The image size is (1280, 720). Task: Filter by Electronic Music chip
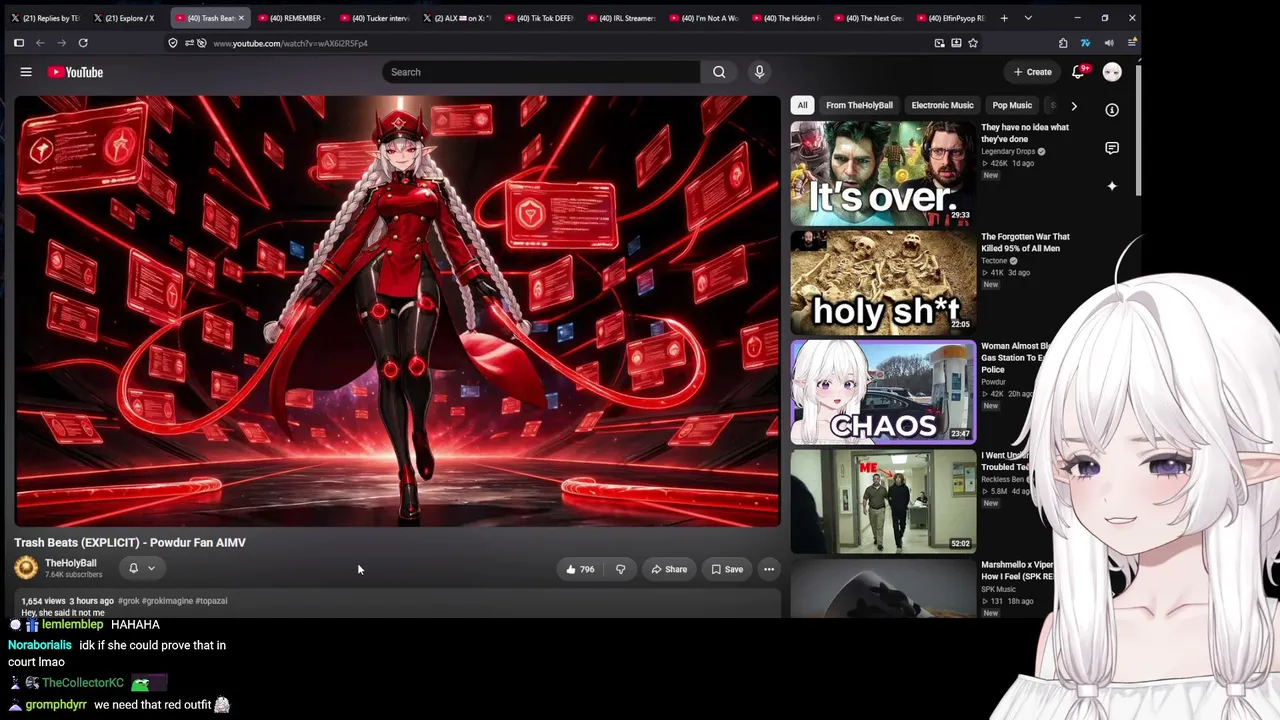coord(942,105)
